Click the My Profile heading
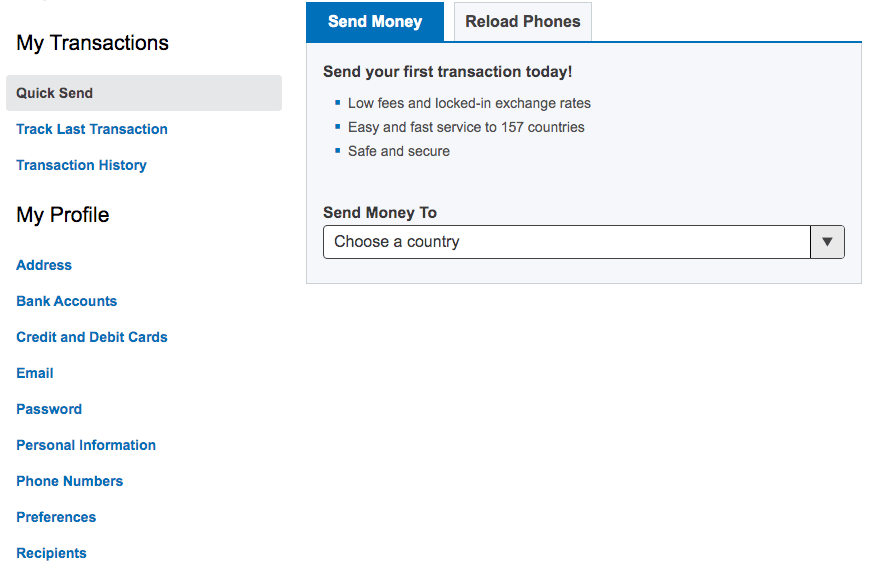Screen dimensions: 875x576 tap(63, 215)
